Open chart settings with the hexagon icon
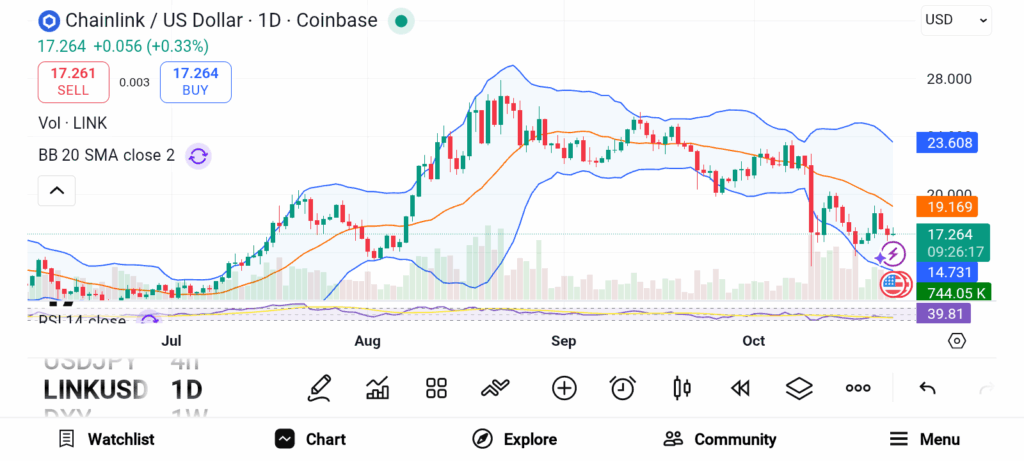1024x461 pixels. [957, 341]
